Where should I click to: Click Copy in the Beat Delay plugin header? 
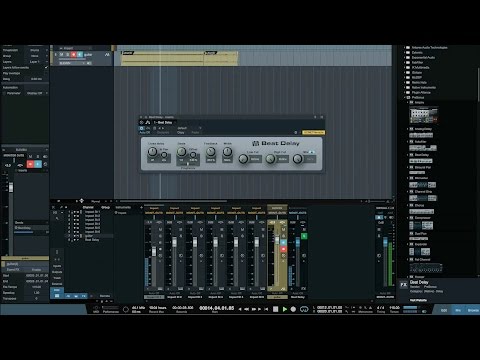tap(181, 132)
